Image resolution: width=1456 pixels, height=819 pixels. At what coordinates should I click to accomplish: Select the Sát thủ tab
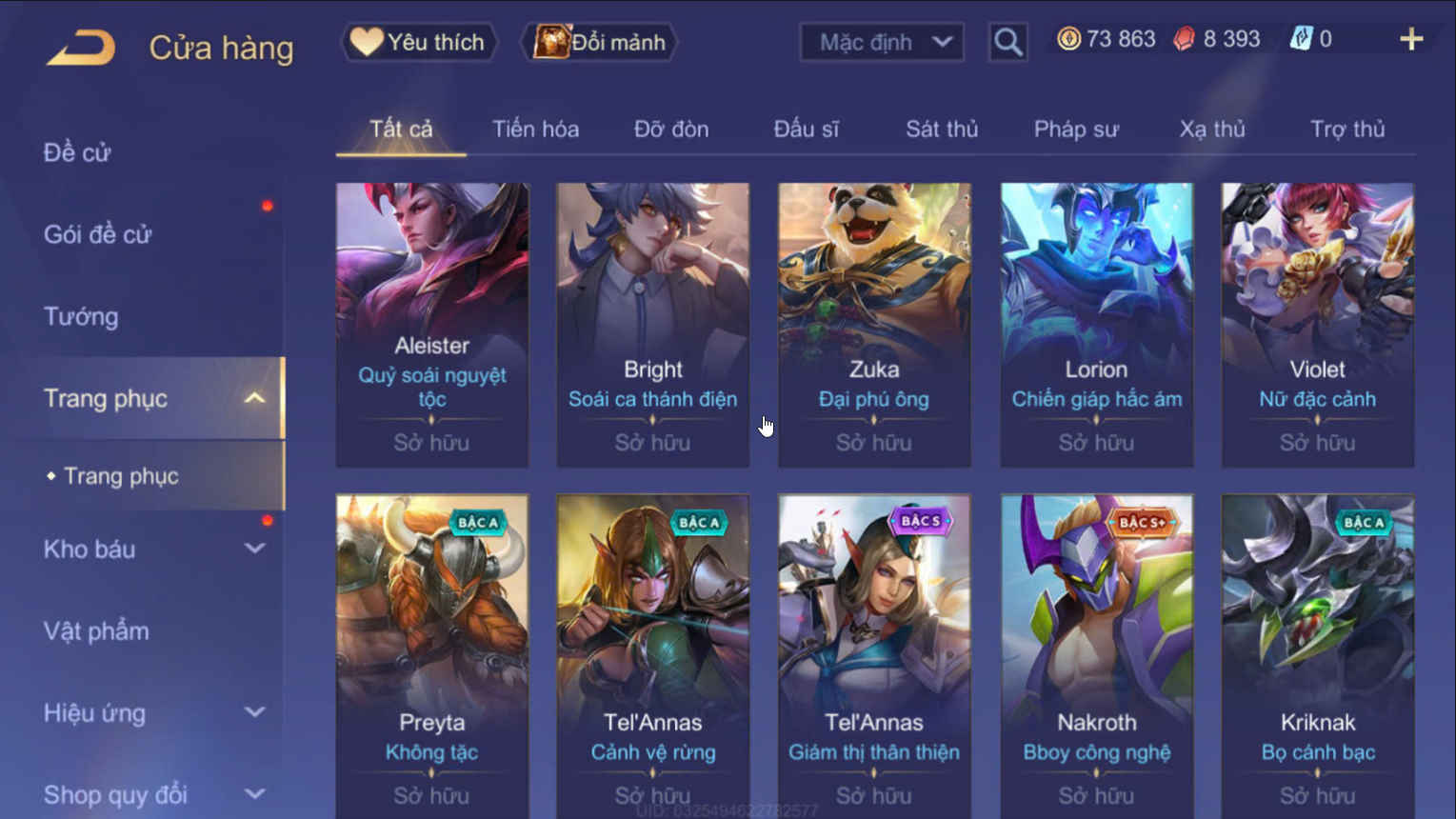click(942, 130)
